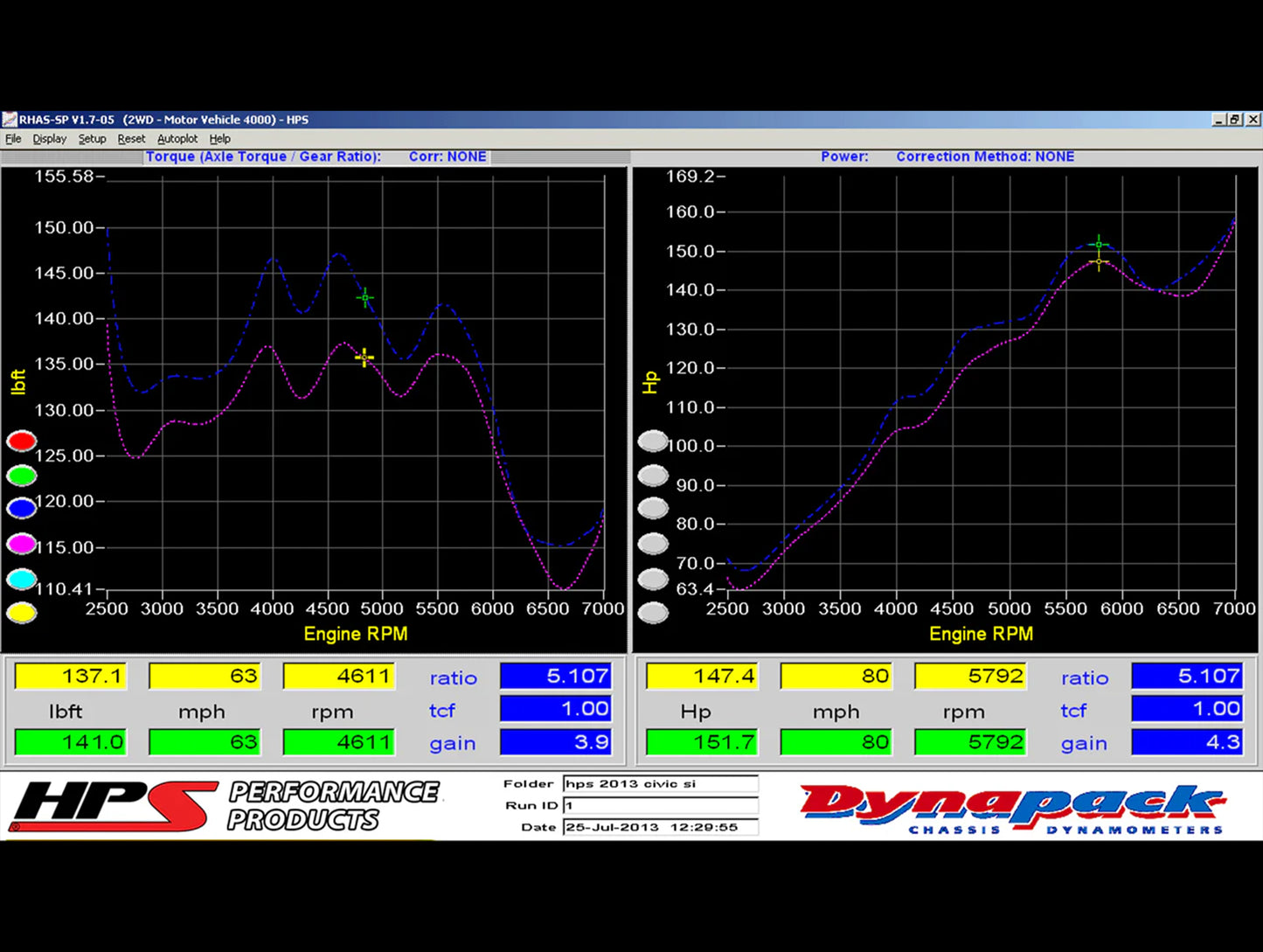Click the Reset menu item
Viewport: 1263px width, 952px height.
131,139
